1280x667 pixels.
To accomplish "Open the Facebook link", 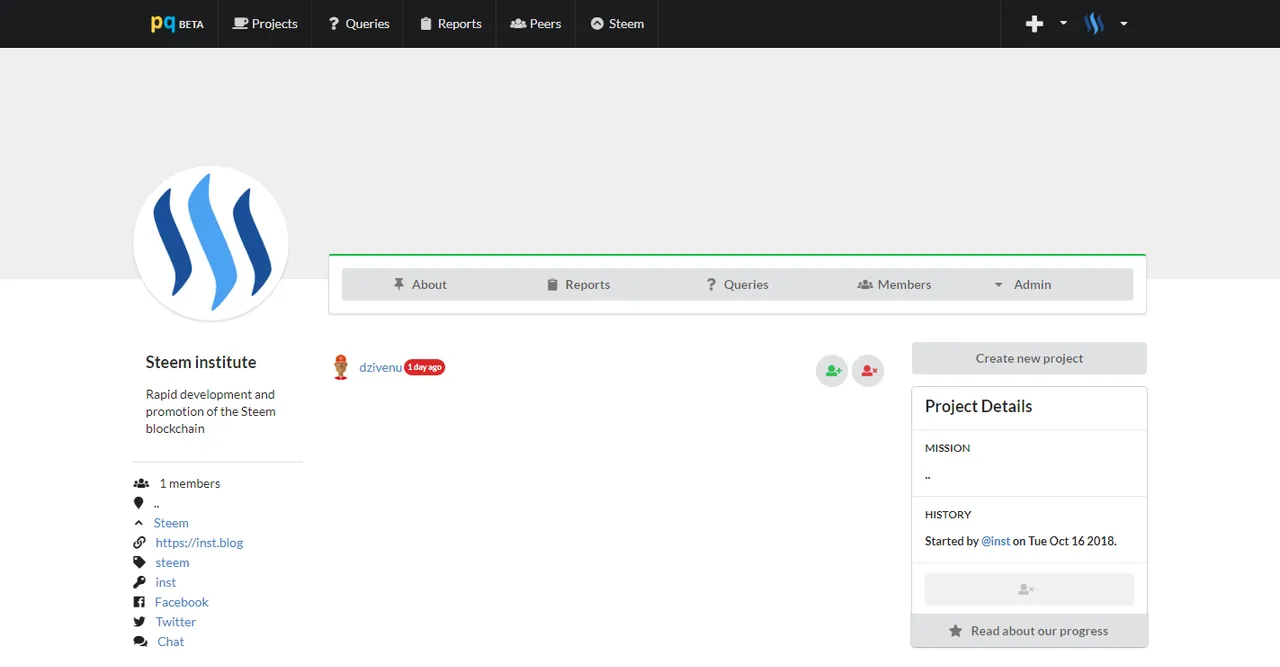I will point(181,602).
